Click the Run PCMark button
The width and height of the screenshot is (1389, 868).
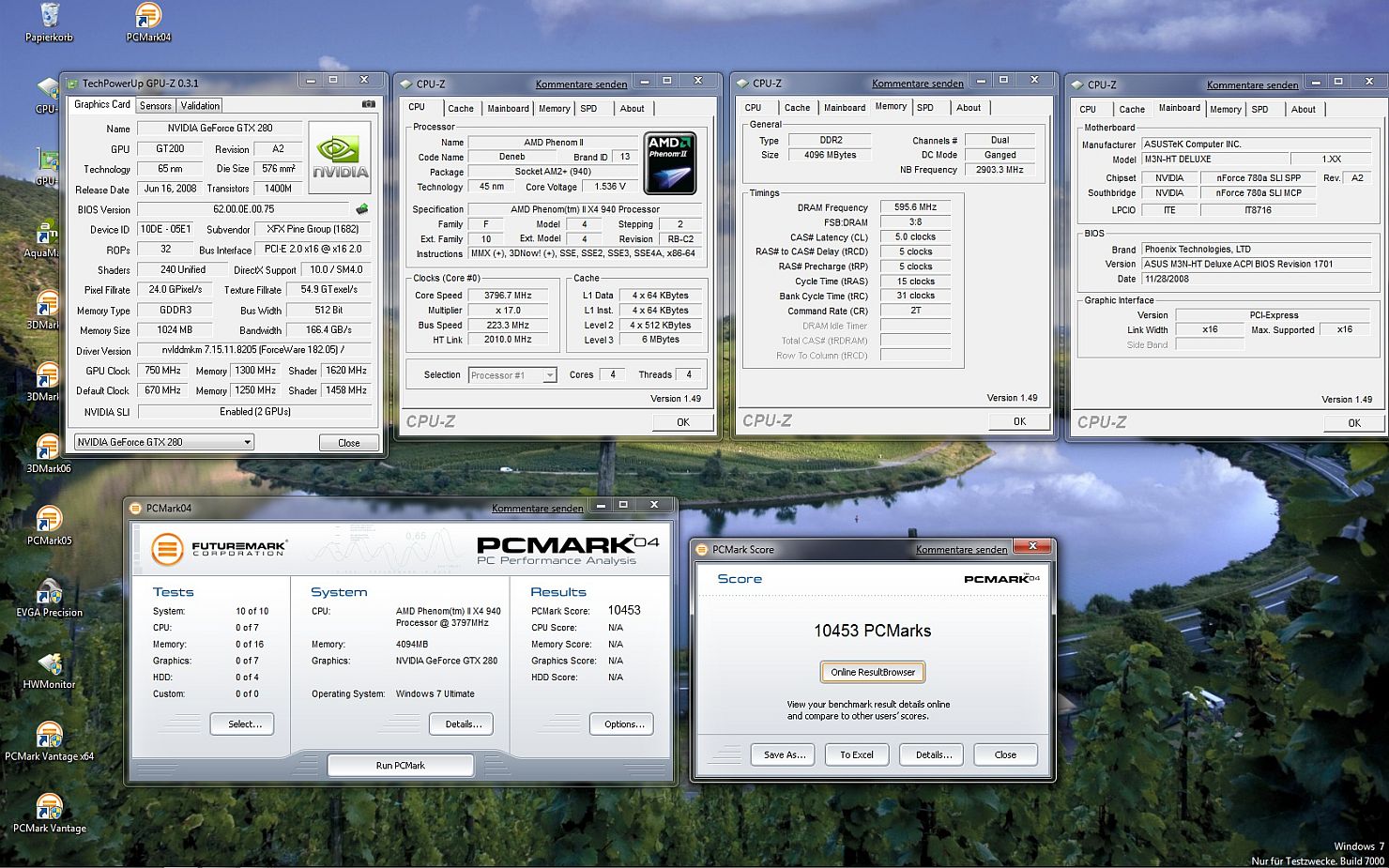[401, 766]
